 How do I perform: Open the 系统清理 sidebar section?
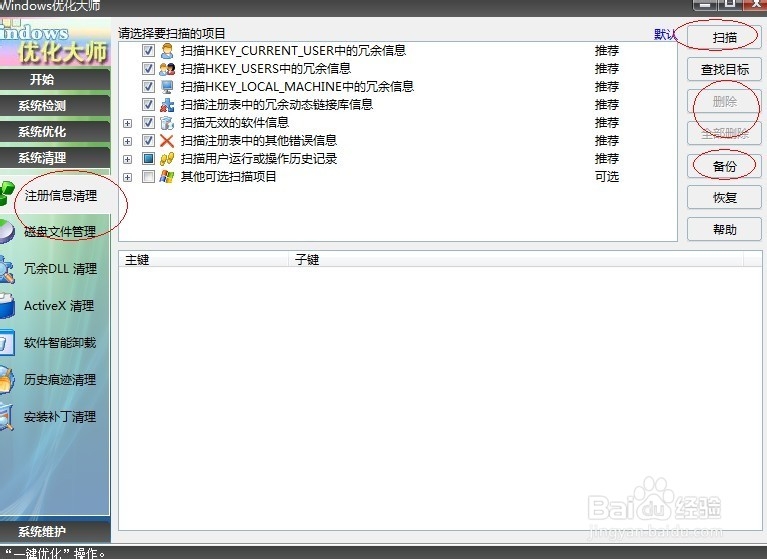(x=55, y=158)
